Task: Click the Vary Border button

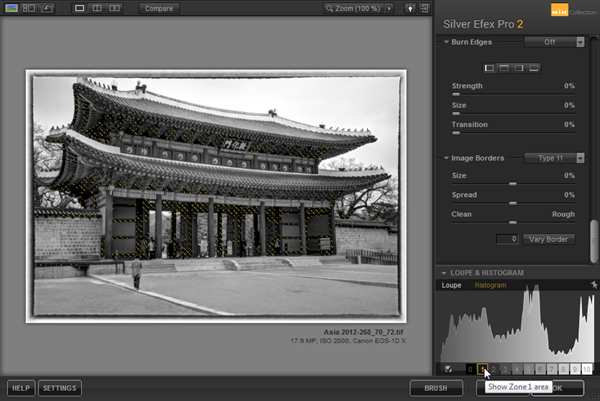Action: click(548, 239)
